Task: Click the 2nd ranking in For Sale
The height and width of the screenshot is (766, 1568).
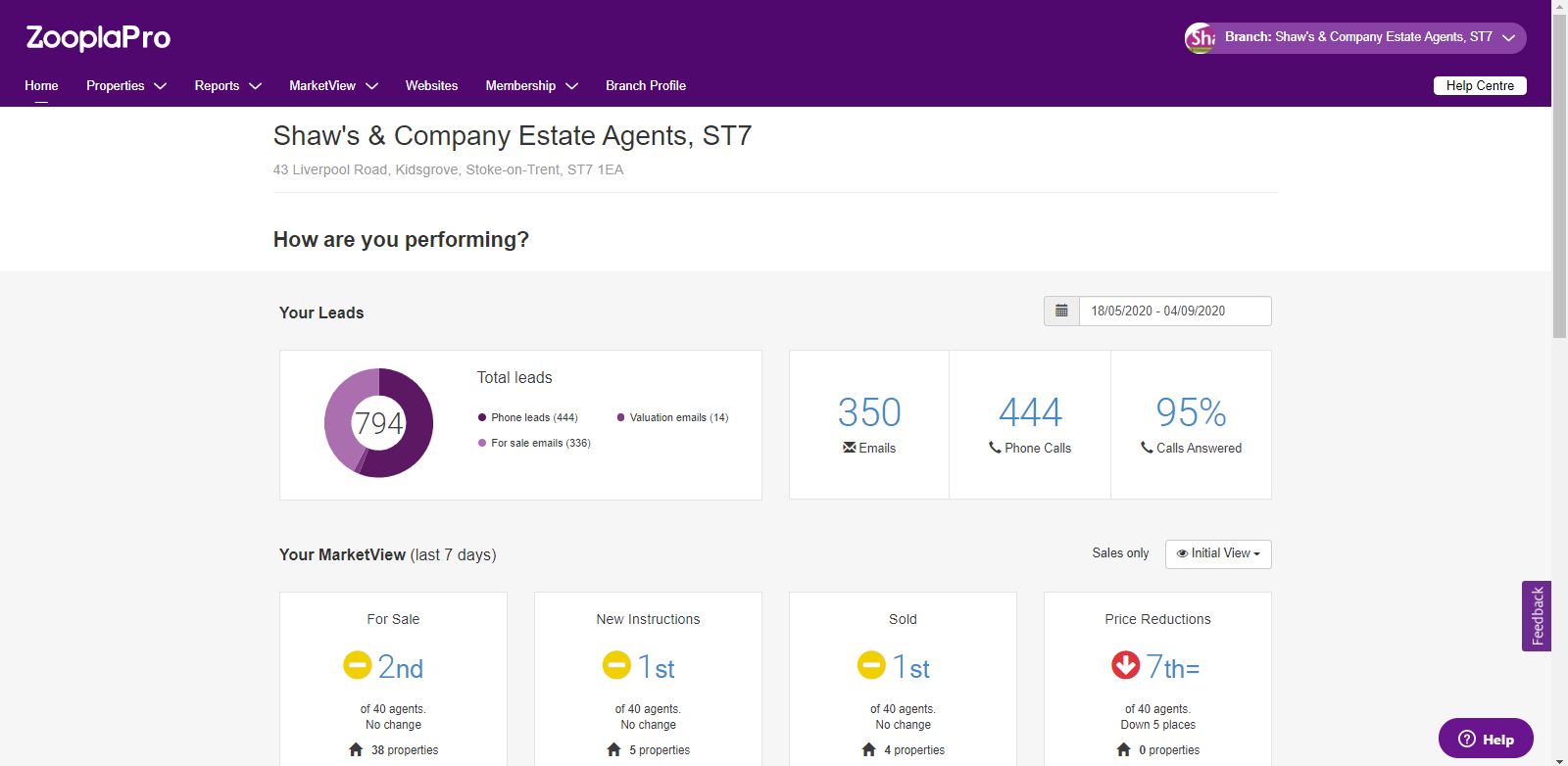Action: [x=401, y=667]
